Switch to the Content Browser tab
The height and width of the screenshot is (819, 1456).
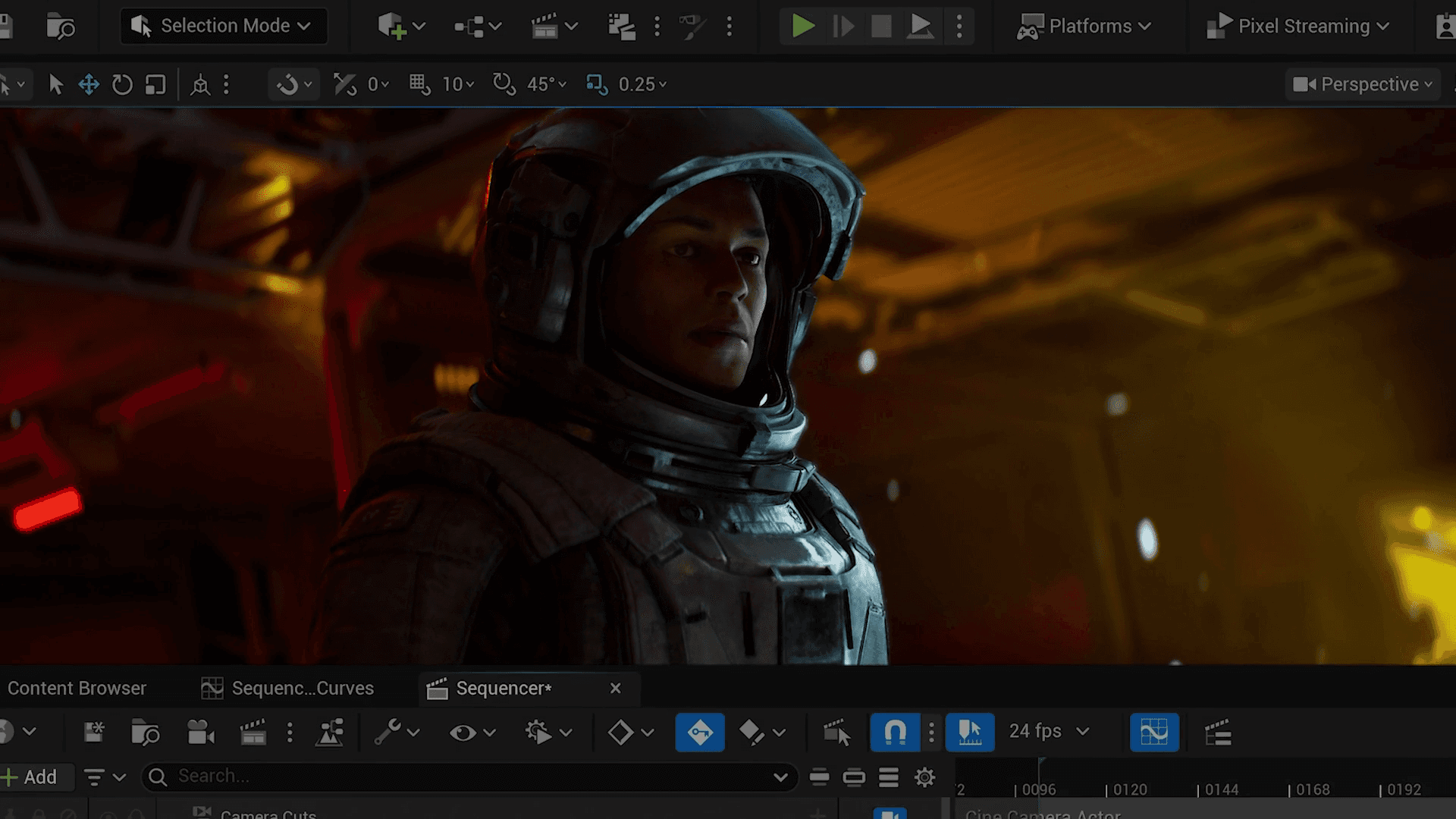(77, 688)
